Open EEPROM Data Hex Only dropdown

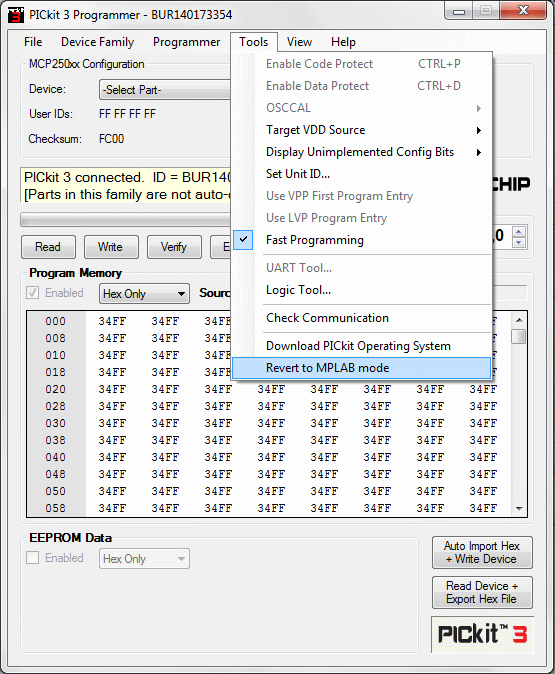pos(144,558)
